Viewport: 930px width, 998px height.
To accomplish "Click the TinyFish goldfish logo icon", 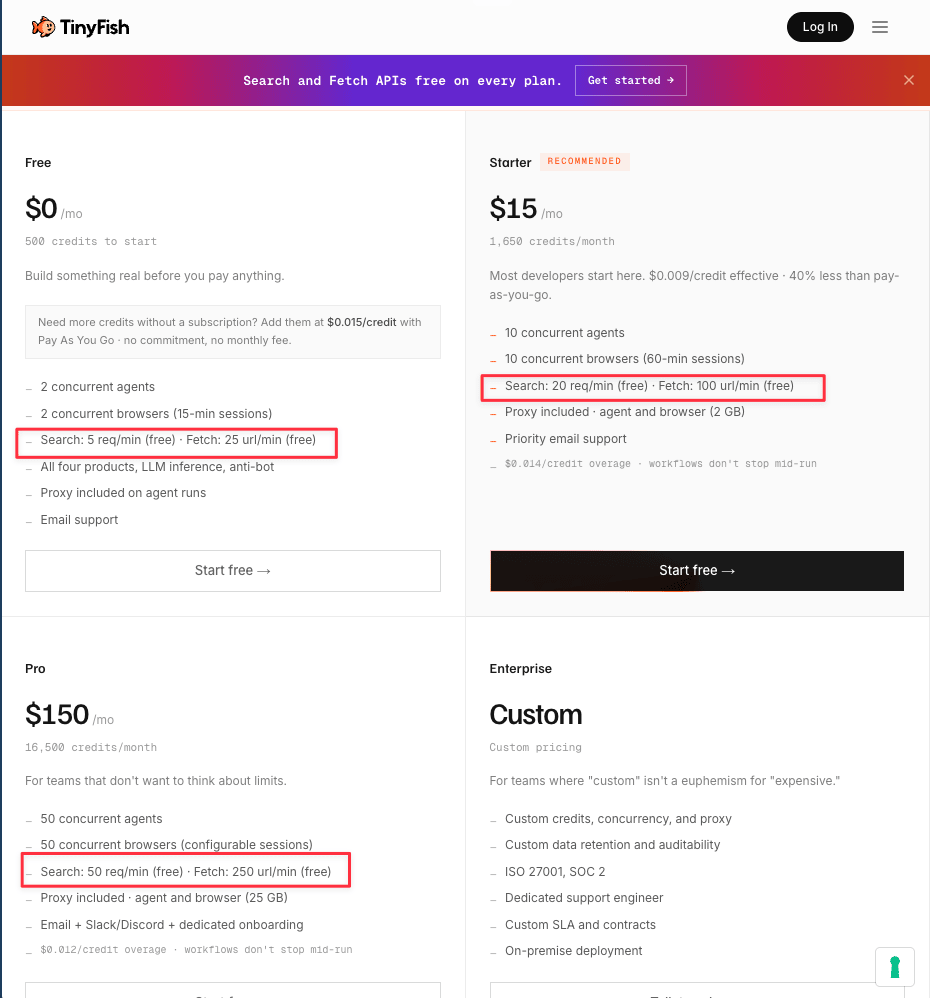I will [43, 27].
